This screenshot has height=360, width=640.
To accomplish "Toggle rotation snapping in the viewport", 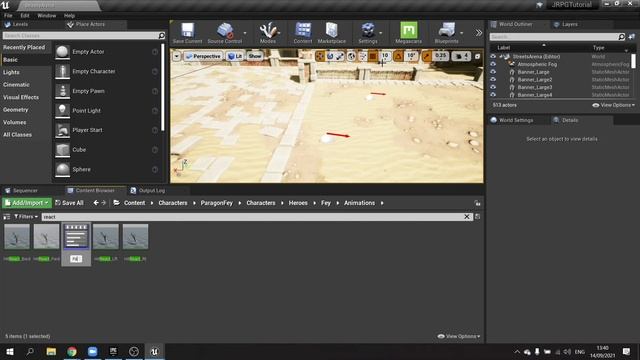I will (x=399, y=56).
